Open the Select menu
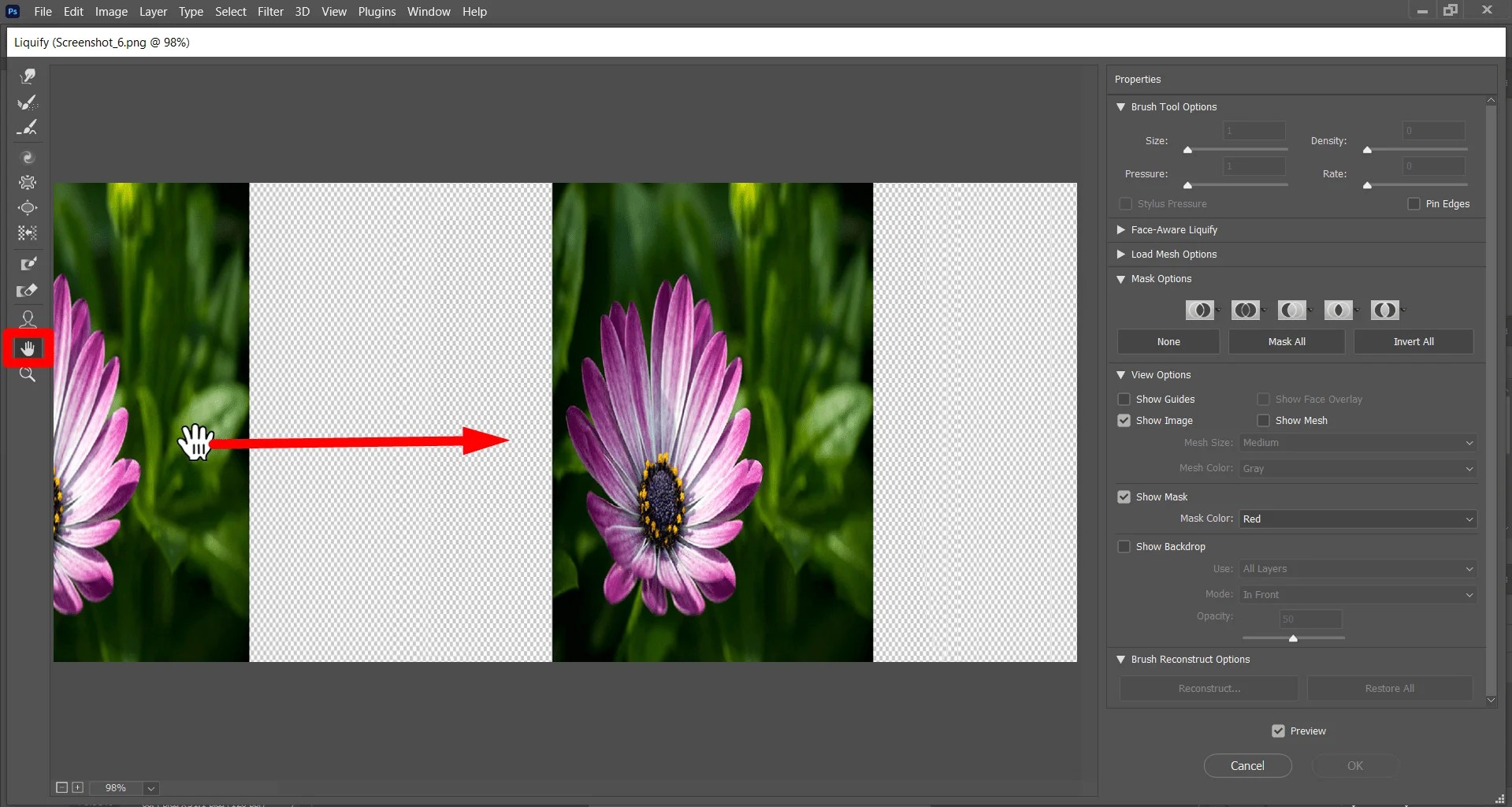This screenshot has height=807, width=1512. click(230, 11)
